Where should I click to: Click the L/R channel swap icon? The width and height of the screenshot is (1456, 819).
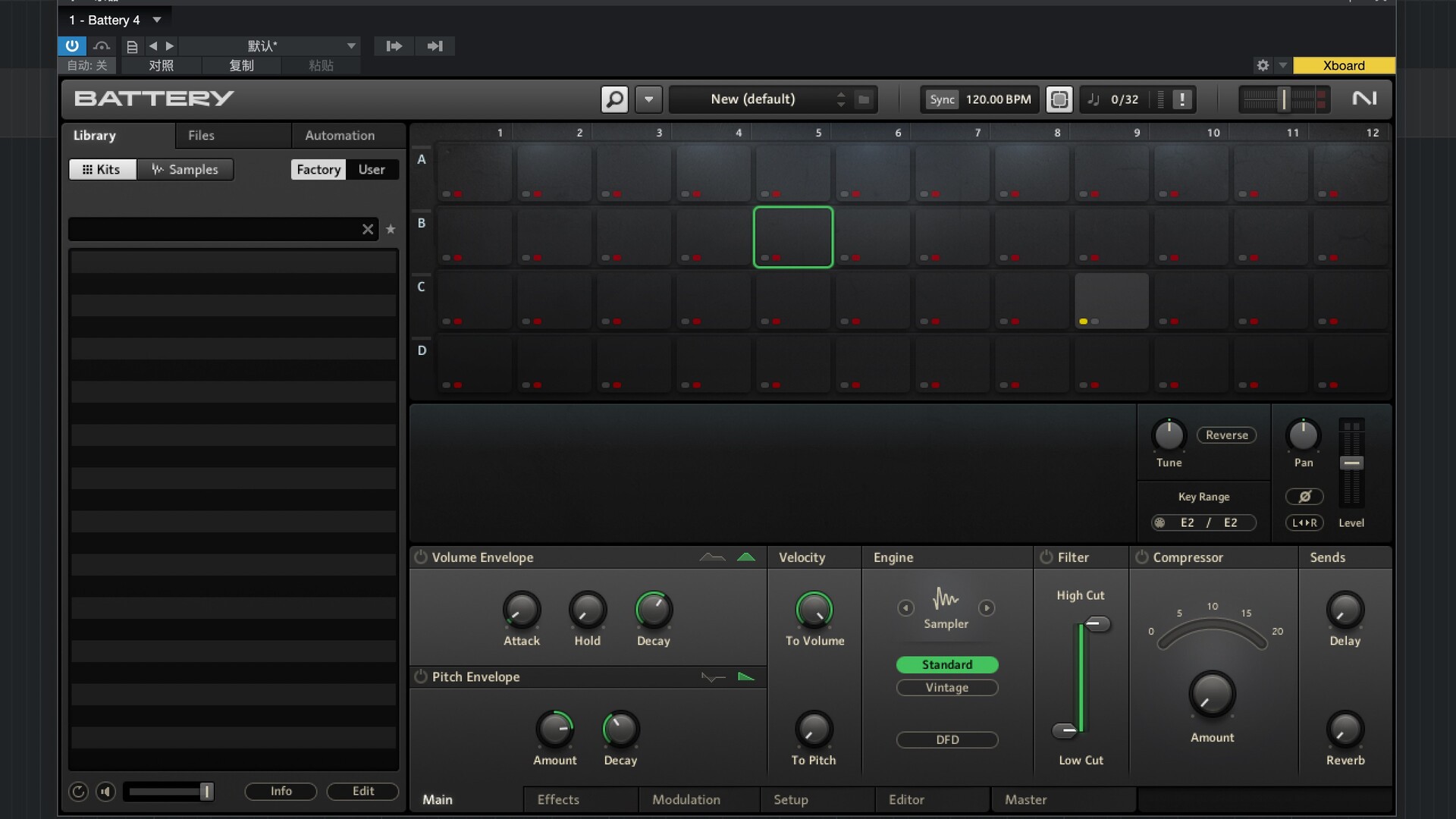pyautogui.click(x=1304, y=522)
